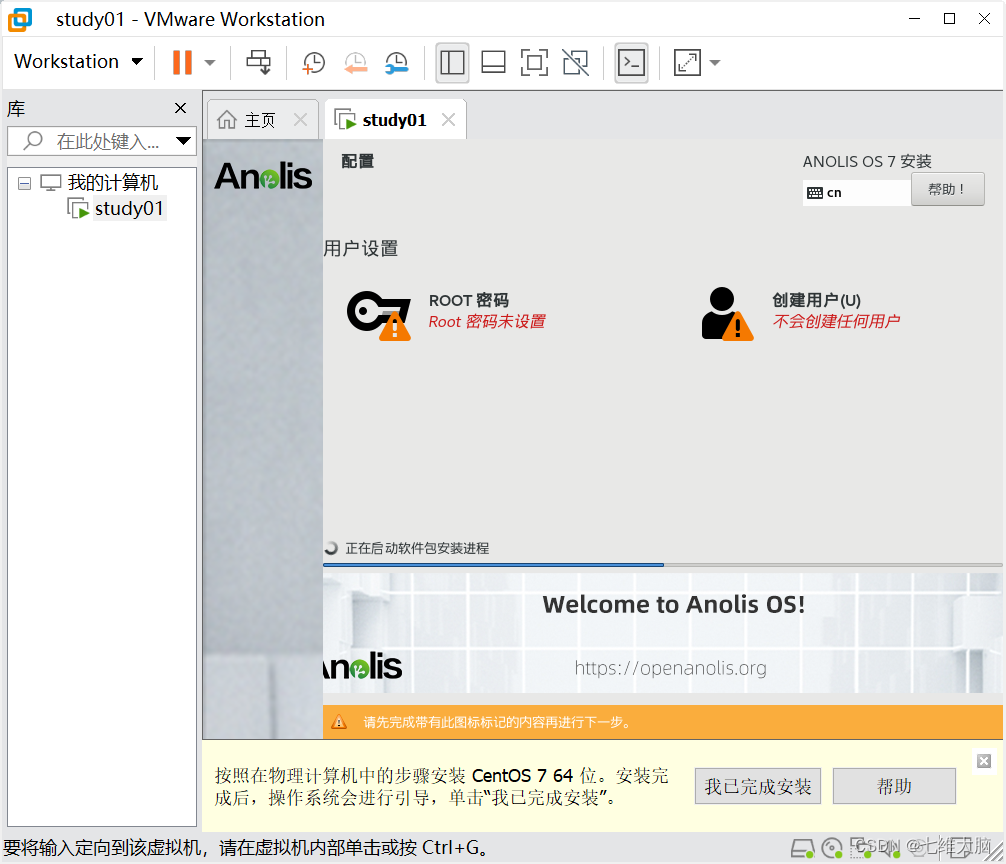Image resolution: width=1006 pixels, height=864 pixels.
Task: Click the orange warning triangle icon
Action: tap(339, 722)
